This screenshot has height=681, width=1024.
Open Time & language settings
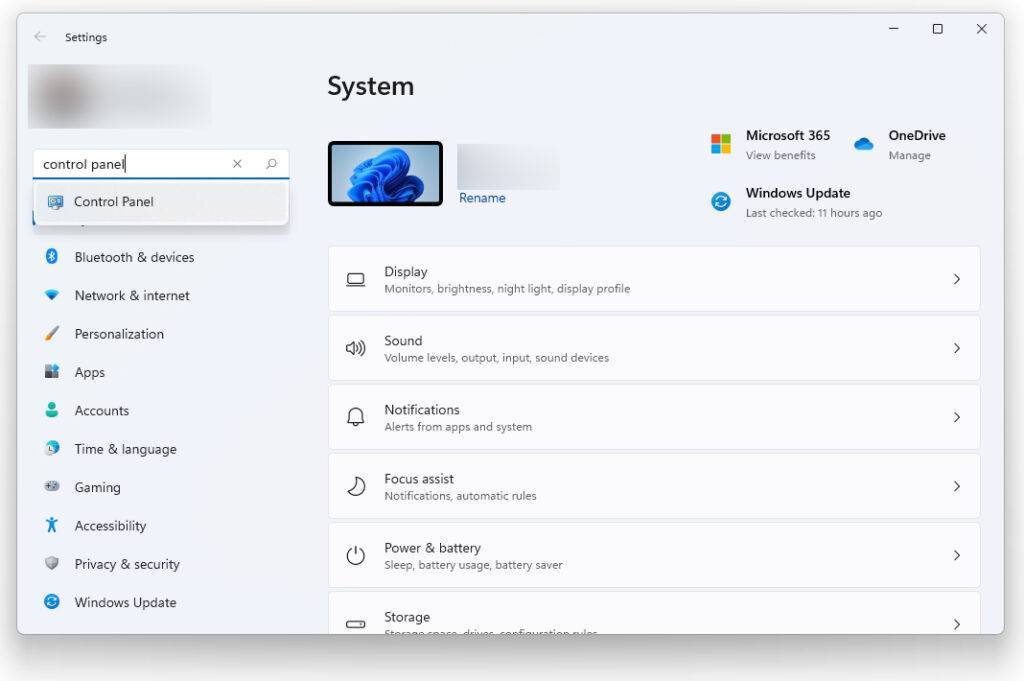tap(161, 449)
